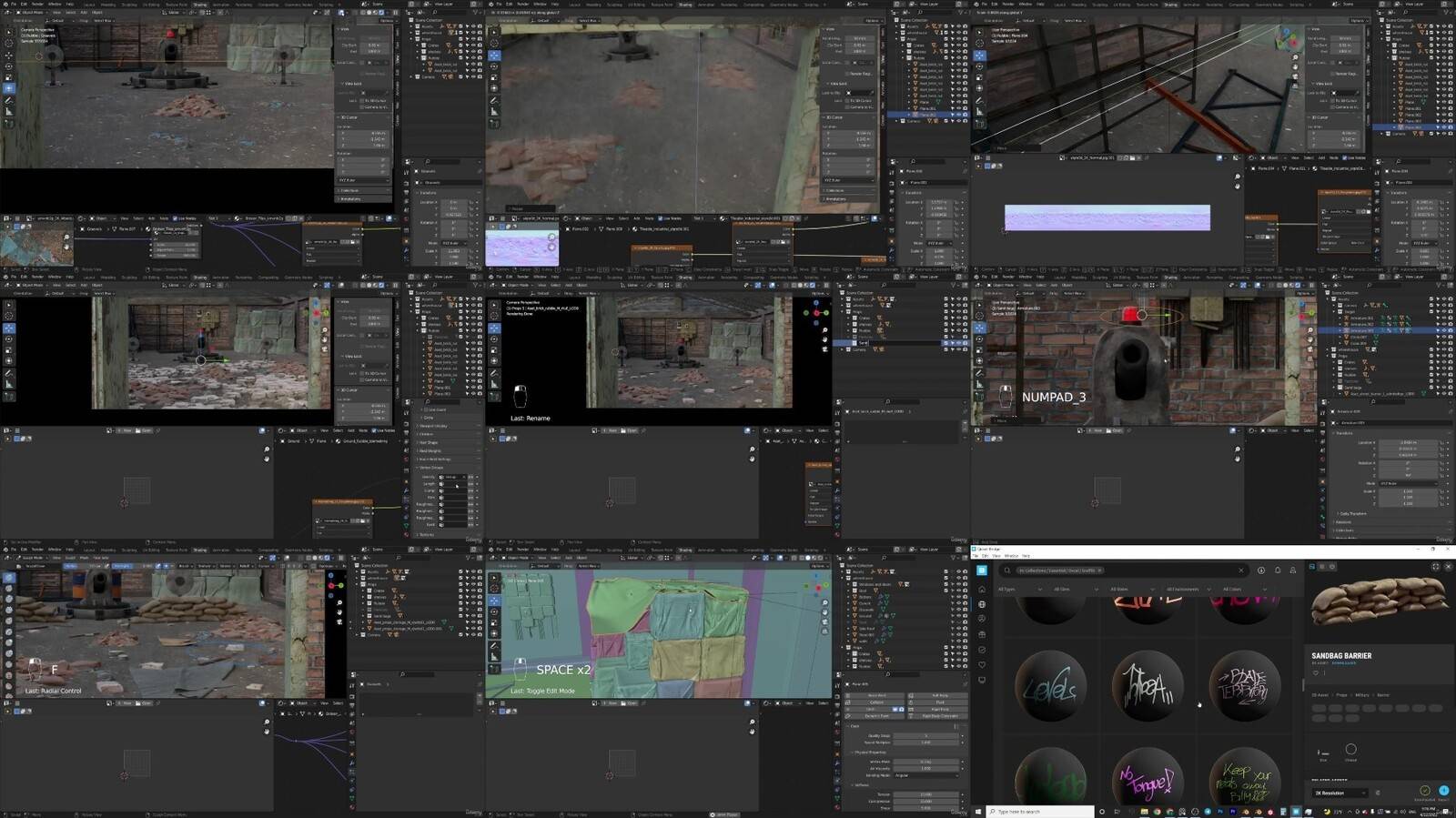Image resolution: width=1456 pixels, height=818 pixels.
Task: Click the zoom magnifier gizmo in NUMPAD_3 viewport
Action: [x=1311, y=328]
